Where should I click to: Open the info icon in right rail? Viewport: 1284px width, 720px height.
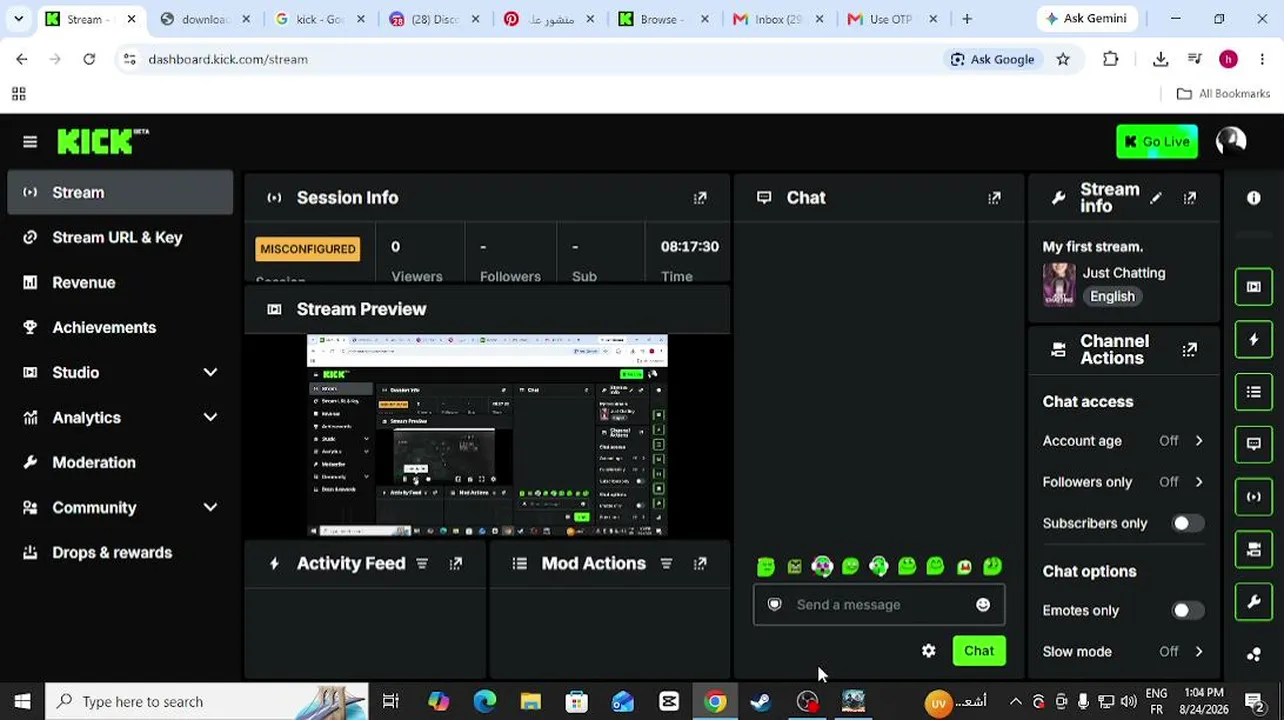click(1254, 198)
